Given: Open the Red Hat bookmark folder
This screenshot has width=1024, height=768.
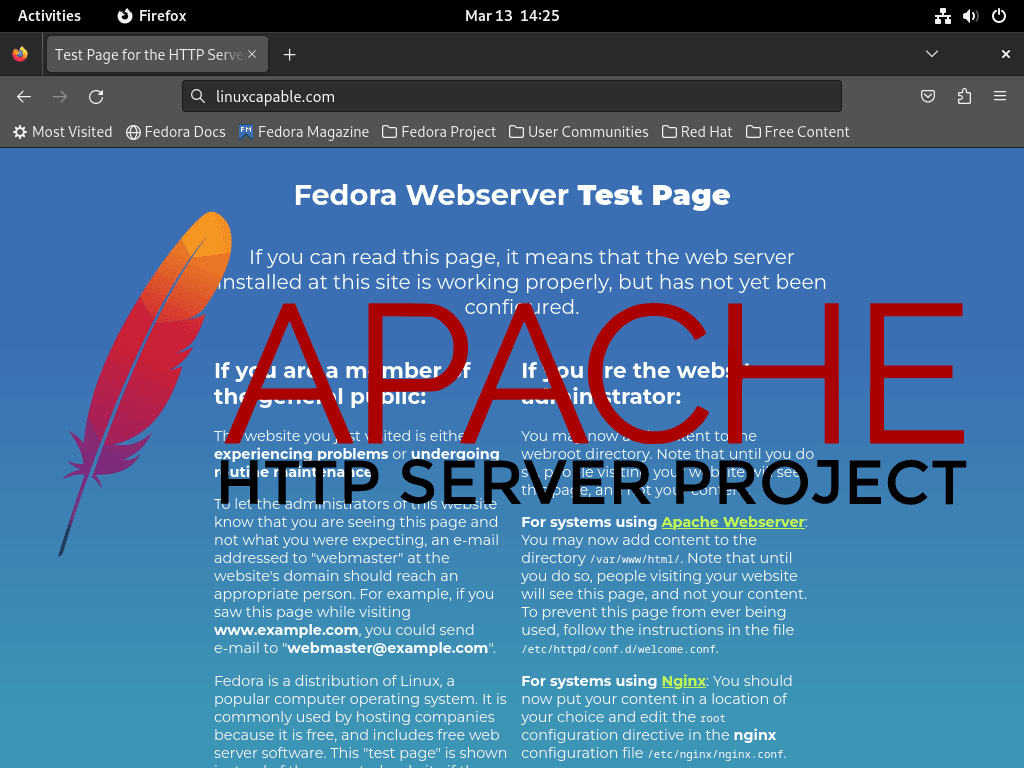Looking at the screenshot, I should point(697,132).
